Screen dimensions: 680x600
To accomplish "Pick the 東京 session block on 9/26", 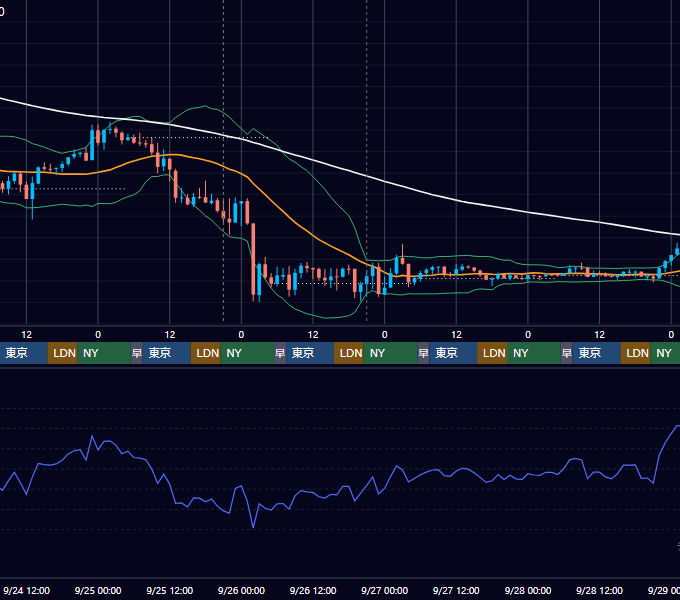I will tap(310, 353).
